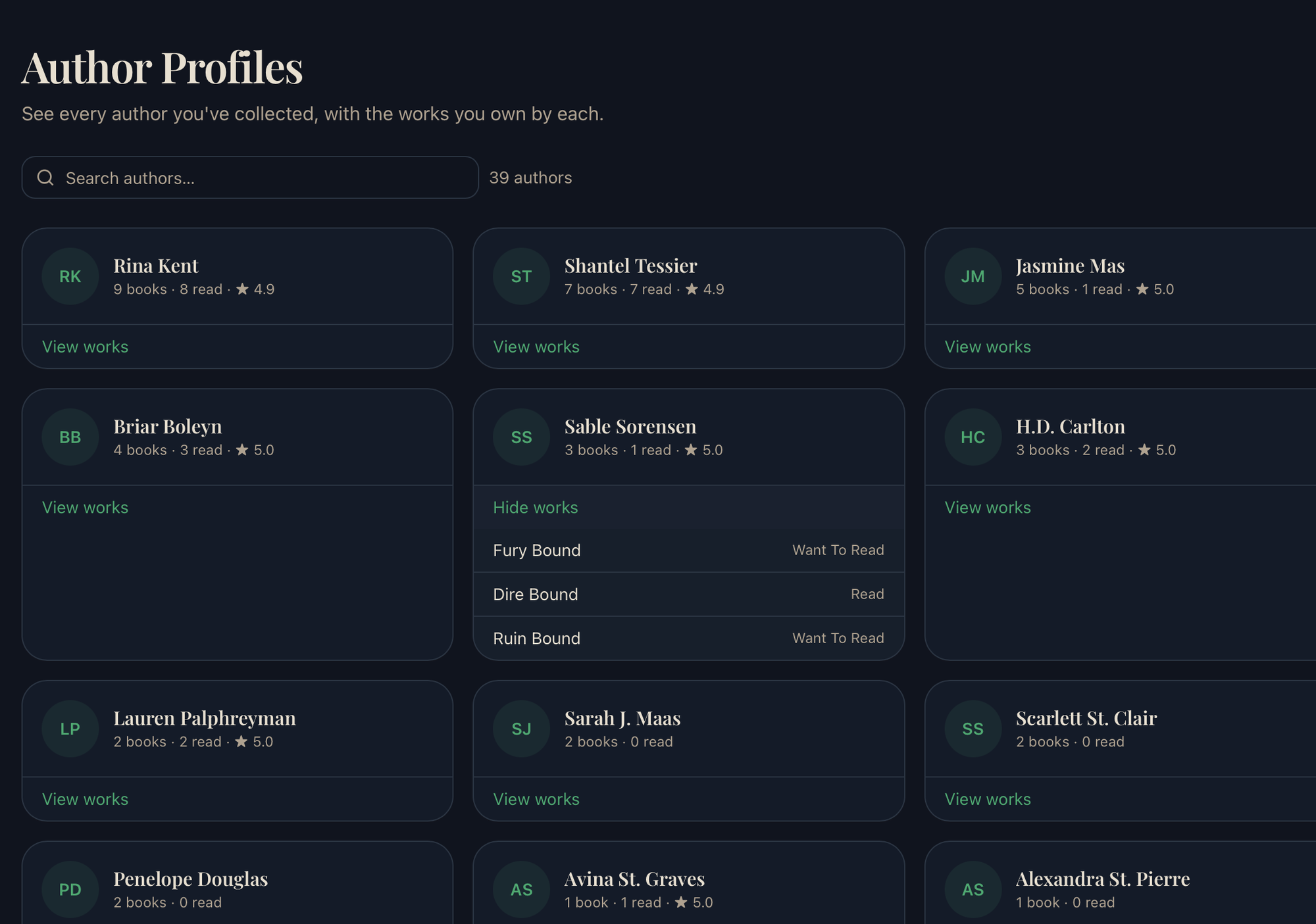Click the Shantel Tessier author name
This screenshot has width=1316, height=924.
(x=630, y=266)
